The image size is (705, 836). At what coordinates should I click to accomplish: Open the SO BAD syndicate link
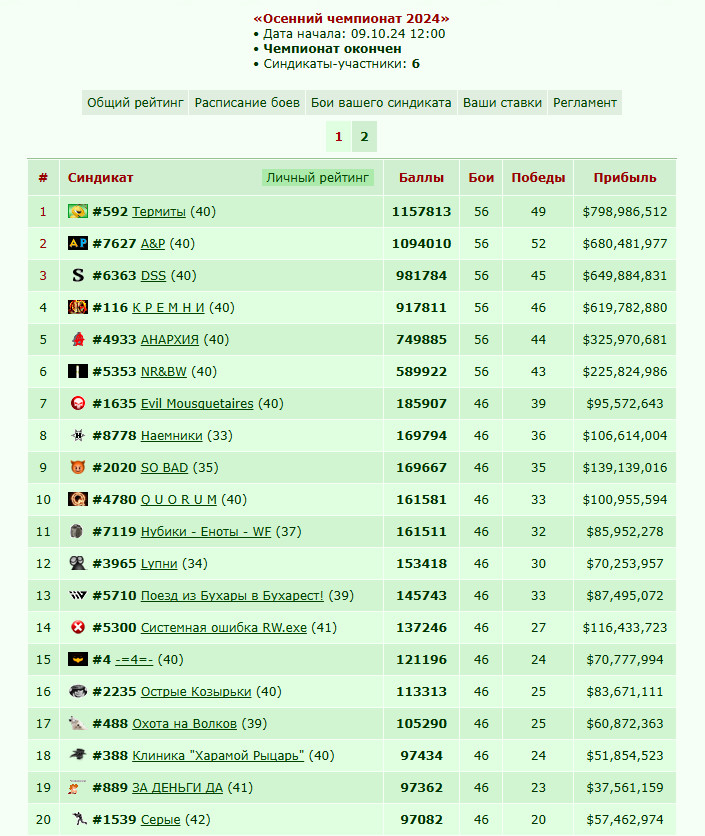pyautogui.click(x=165, y=468)
